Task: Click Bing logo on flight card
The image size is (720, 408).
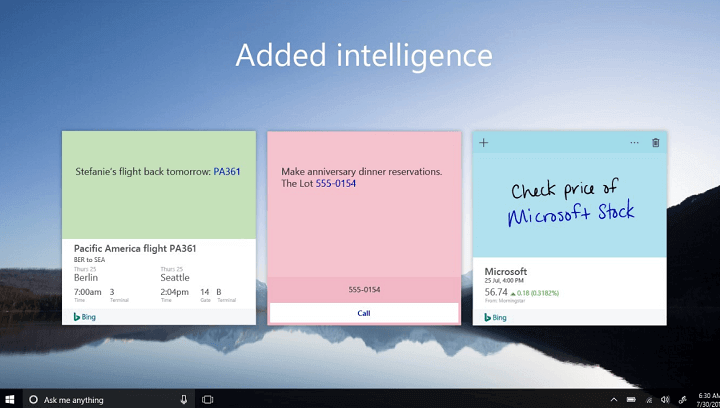Action: click(84, 317)
